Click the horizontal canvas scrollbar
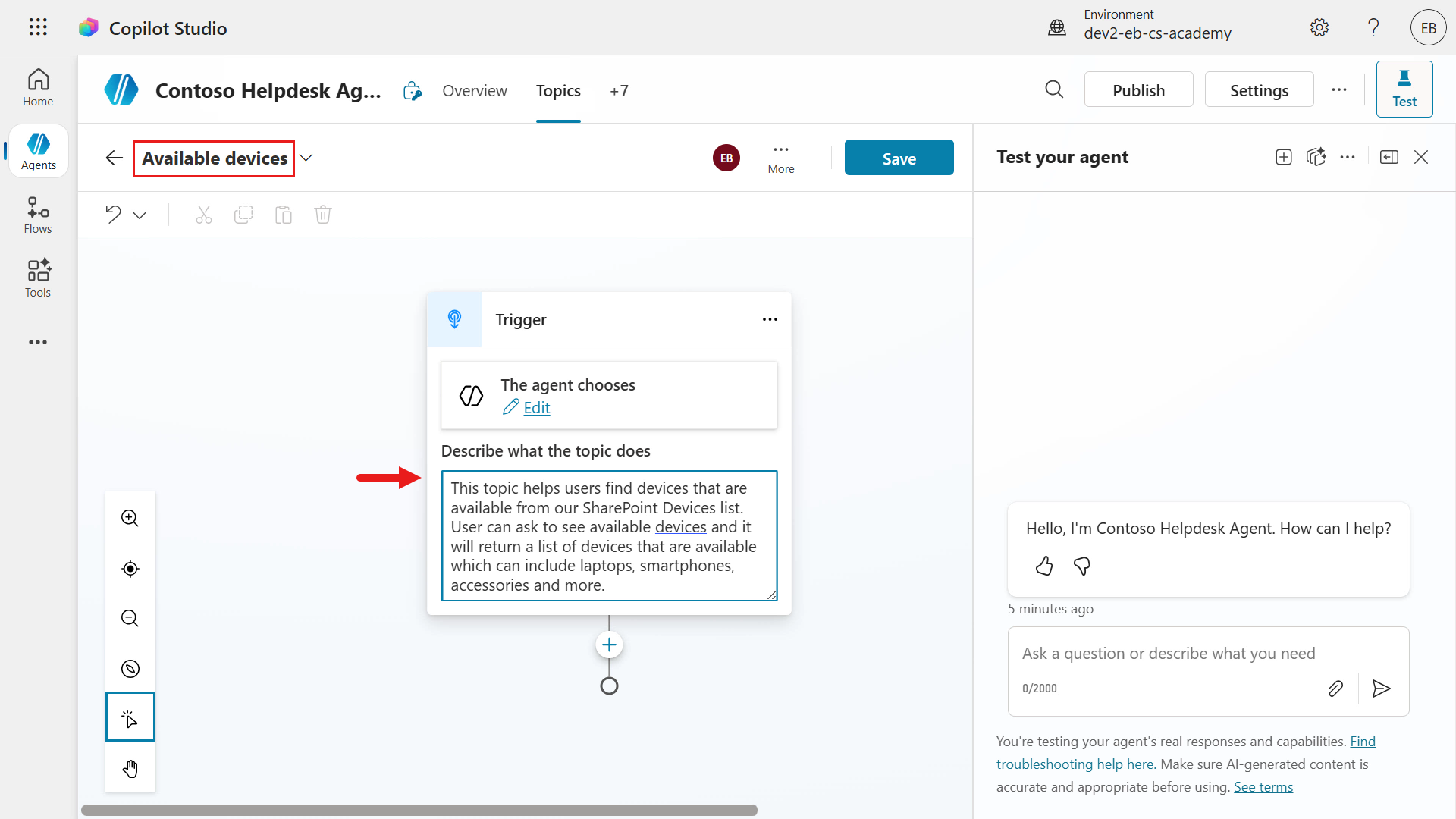1456x819 pixels. (x=419, y=810)
